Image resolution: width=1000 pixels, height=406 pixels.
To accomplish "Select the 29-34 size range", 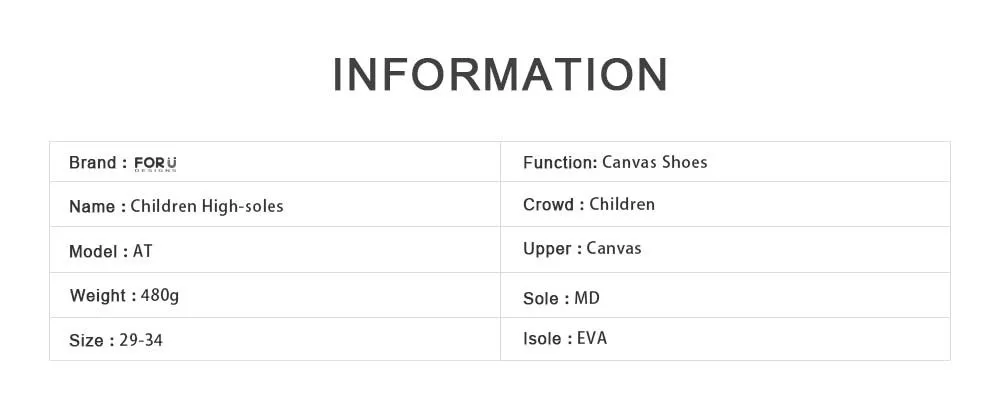I will point(141,341).
